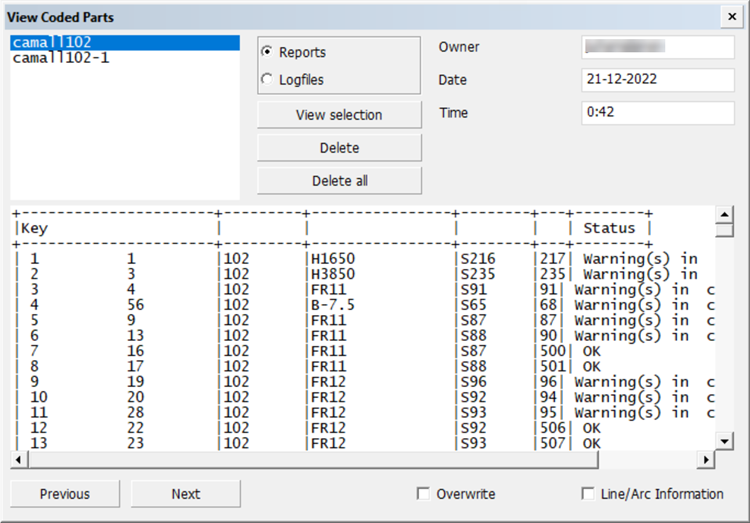Click the Date field showing 21-12-2022
This screenshot has width=750, height=523.
[x=657, y=80]
